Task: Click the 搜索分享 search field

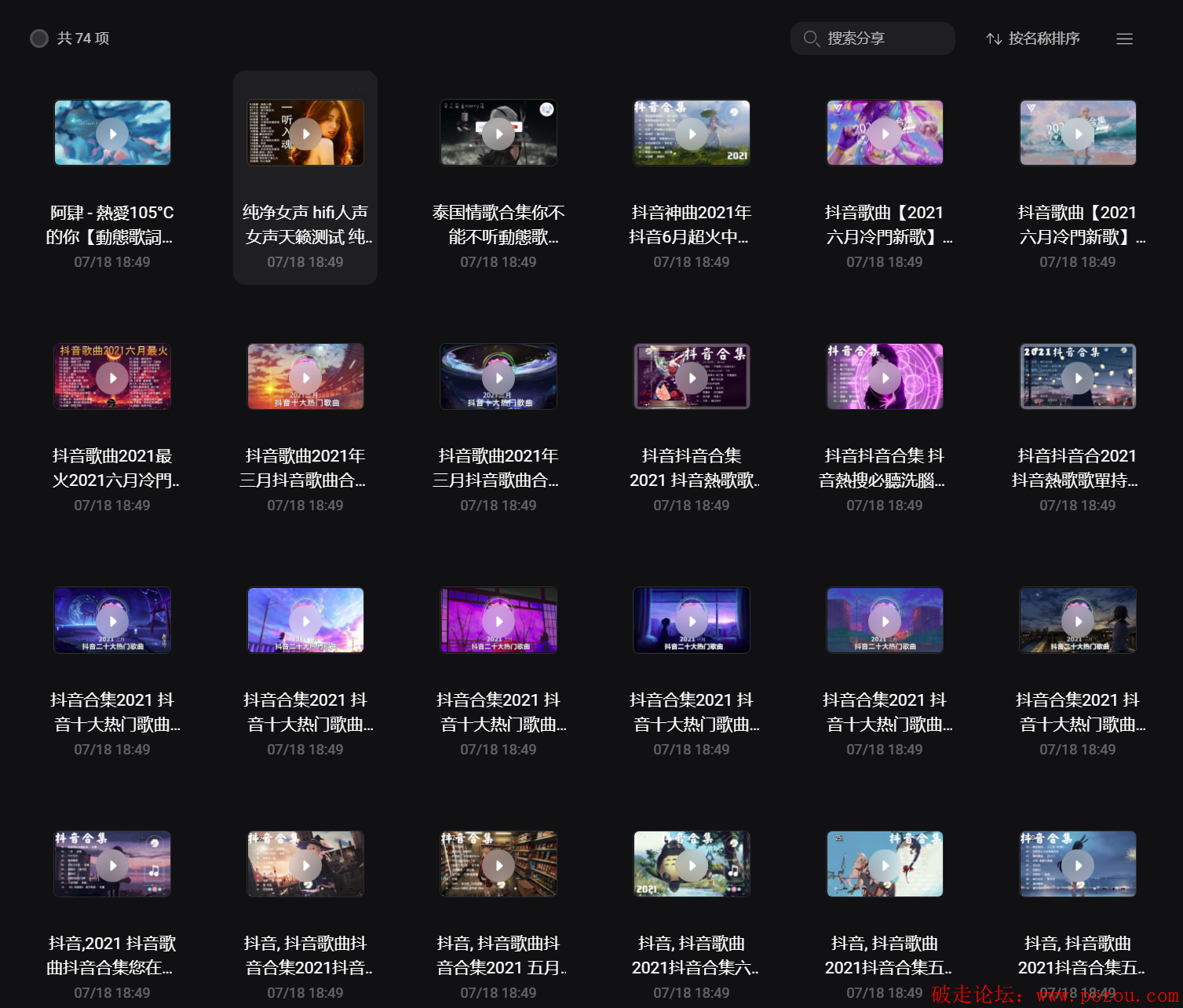Action: (872, 38)
